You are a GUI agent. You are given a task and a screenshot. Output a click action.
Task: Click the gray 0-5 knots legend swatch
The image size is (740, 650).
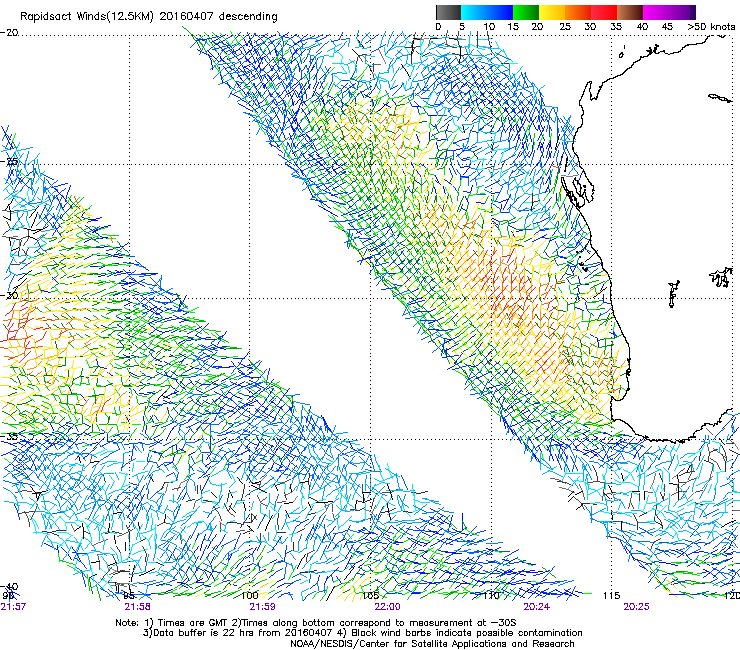click(x=448, y=12)
